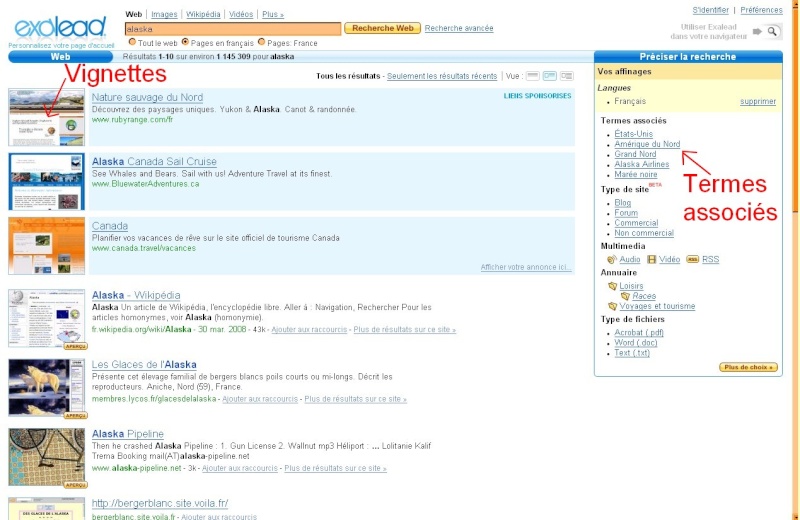
Task: Open Les Glaces de l'Alaska result
Action: point(144,364)
